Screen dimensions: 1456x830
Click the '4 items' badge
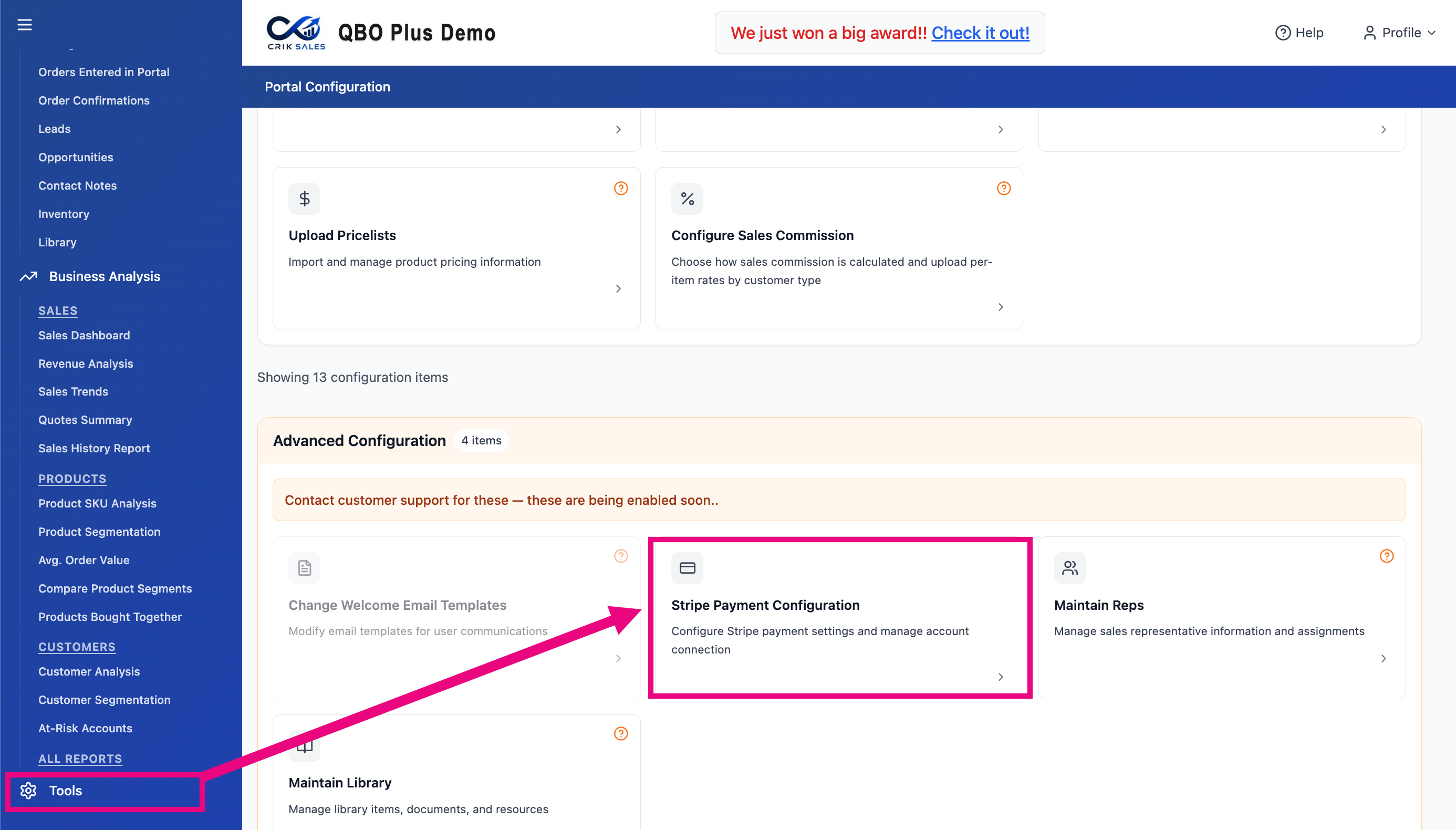(481, 441)
